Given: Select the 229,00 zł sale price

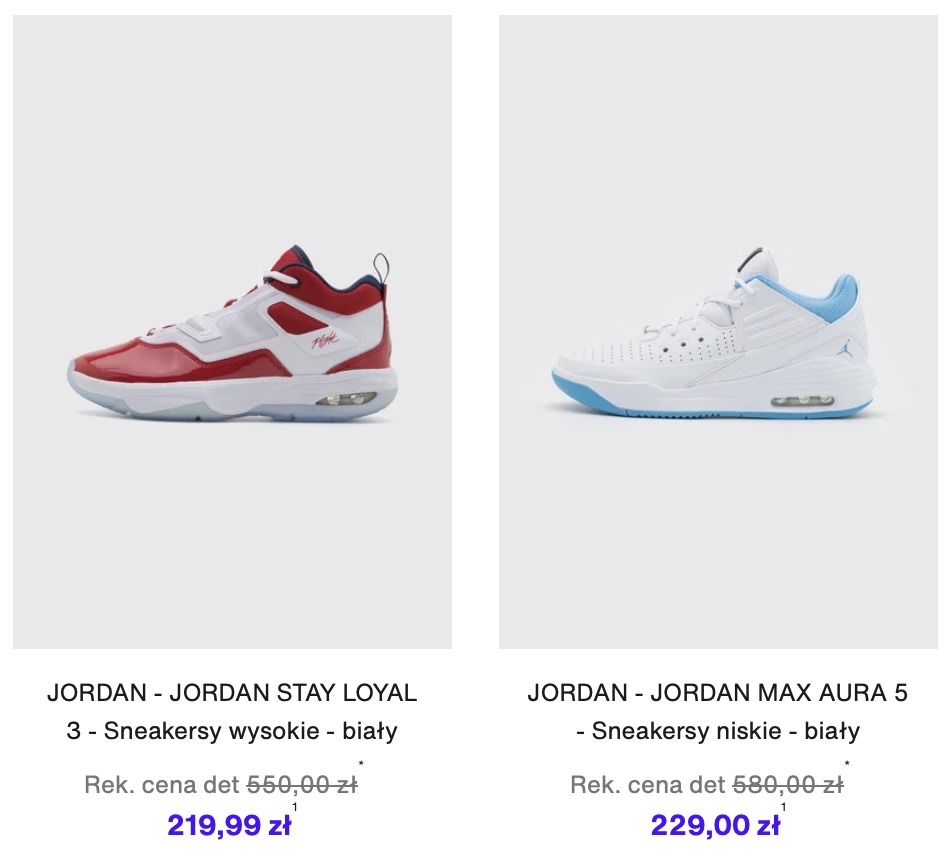Looking at the screenshot, I should 715,825.
